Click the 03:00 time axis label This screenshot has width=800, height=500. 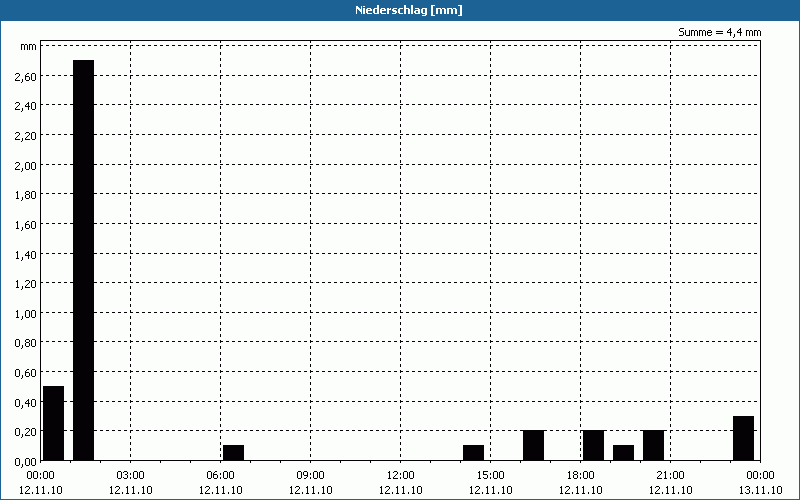[x=131, y=476]
